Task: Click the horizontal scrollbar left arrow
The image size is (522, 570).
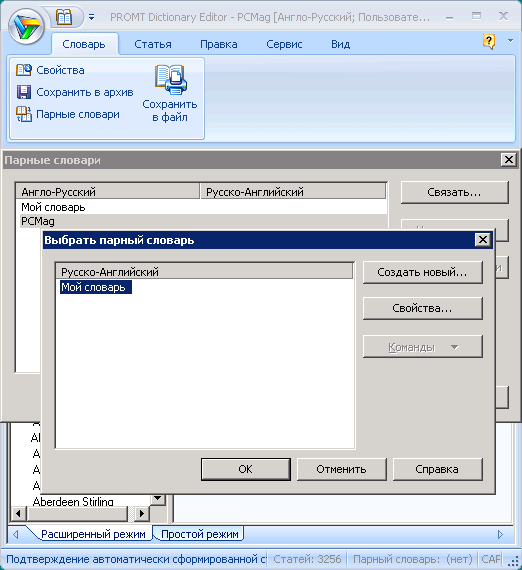Action: coord(18,514)
